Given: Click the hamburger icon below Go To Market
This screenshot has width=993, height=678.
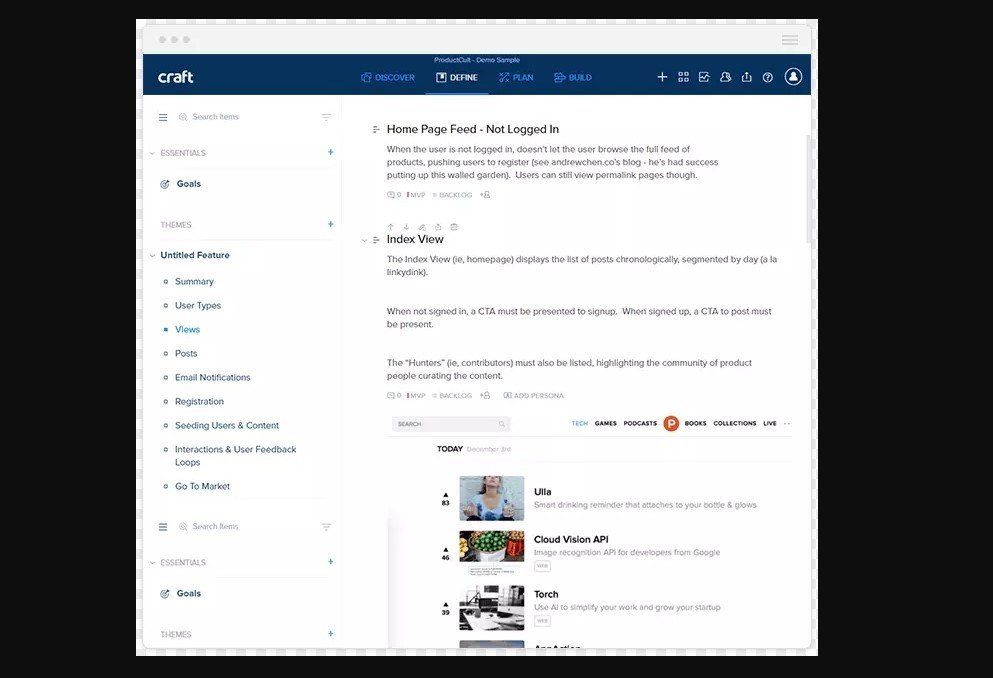Looking at the screenshot, I should click(163, 527).
